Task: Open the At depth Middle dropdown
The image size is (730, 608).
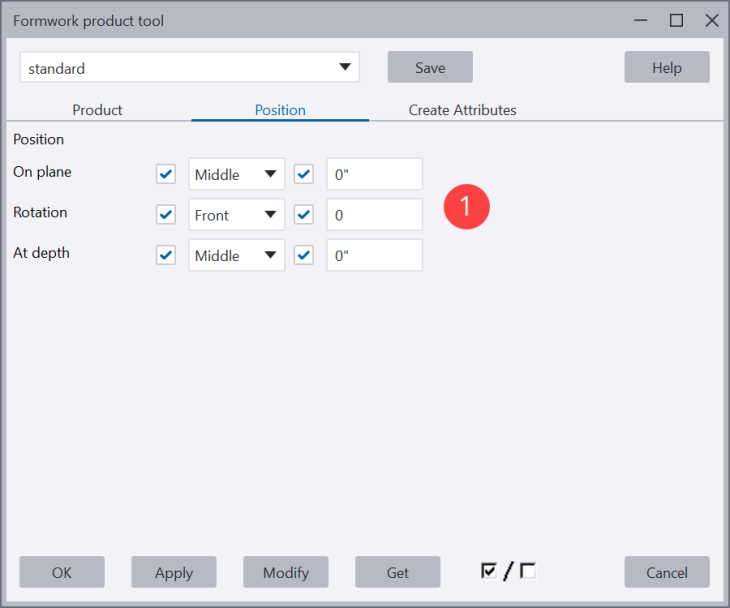Action: 236,255
